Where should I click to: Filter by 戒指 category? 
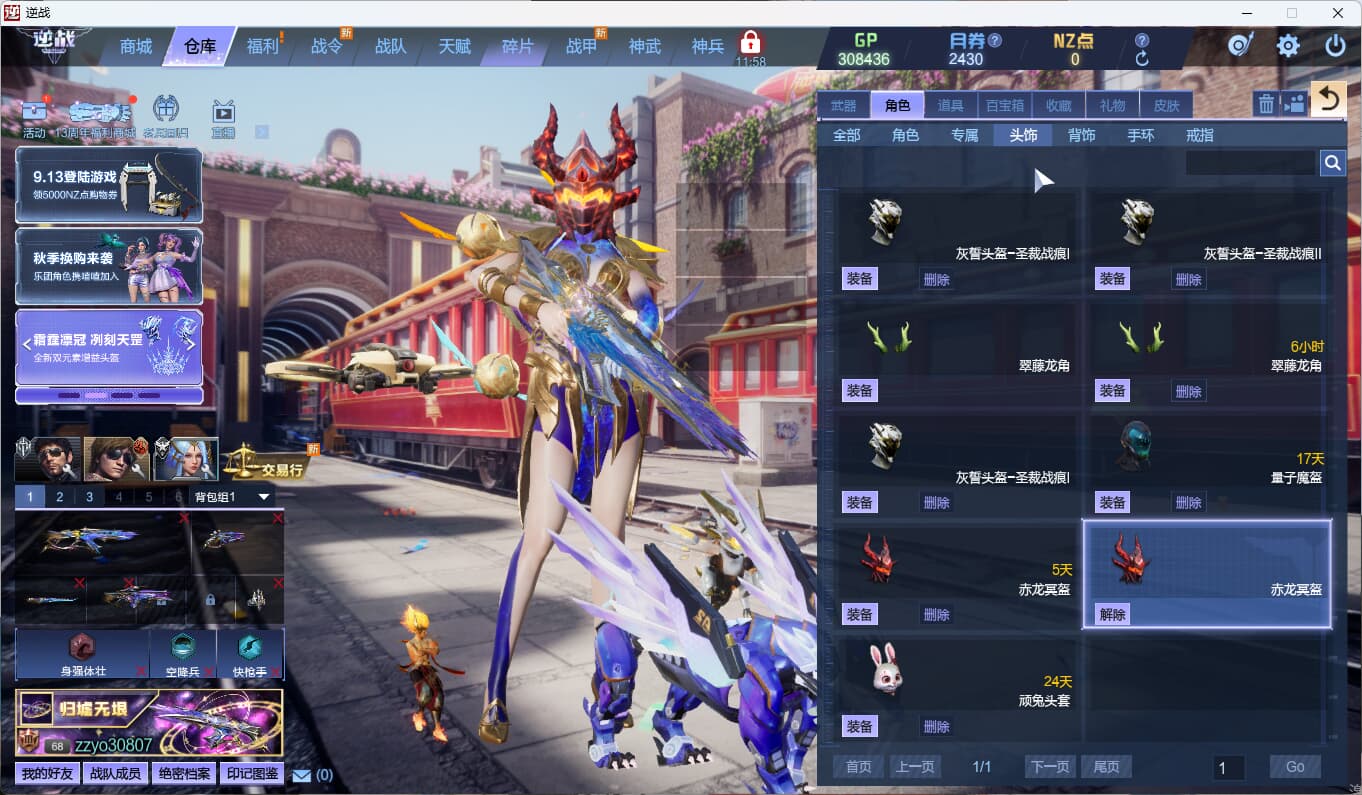[1200, 135]
